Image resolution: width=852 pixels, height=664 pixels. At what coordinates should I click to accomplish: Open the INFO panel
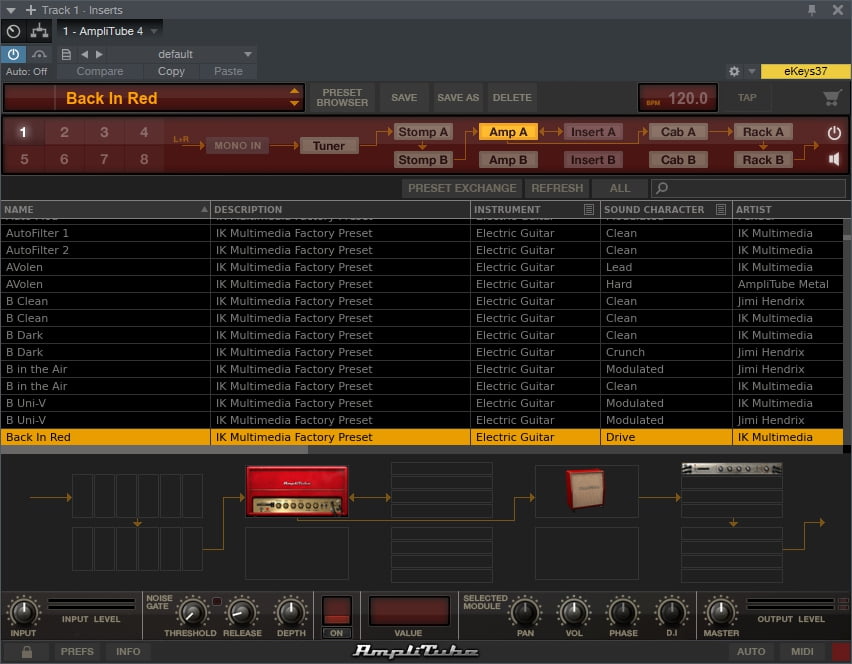(128, 652)
